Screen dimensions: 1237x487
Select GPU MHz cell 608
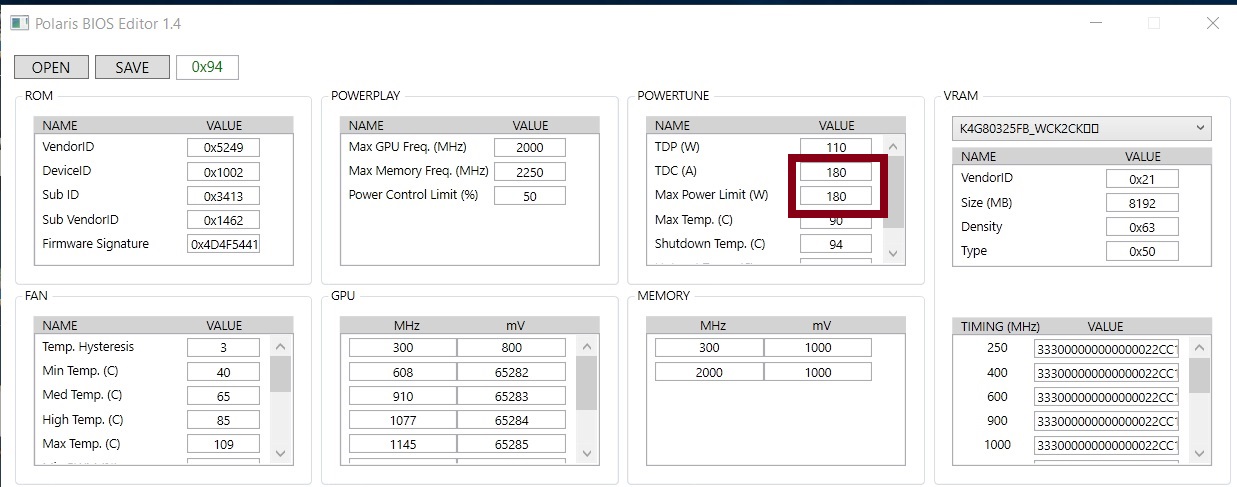click(x=402, y=372)
